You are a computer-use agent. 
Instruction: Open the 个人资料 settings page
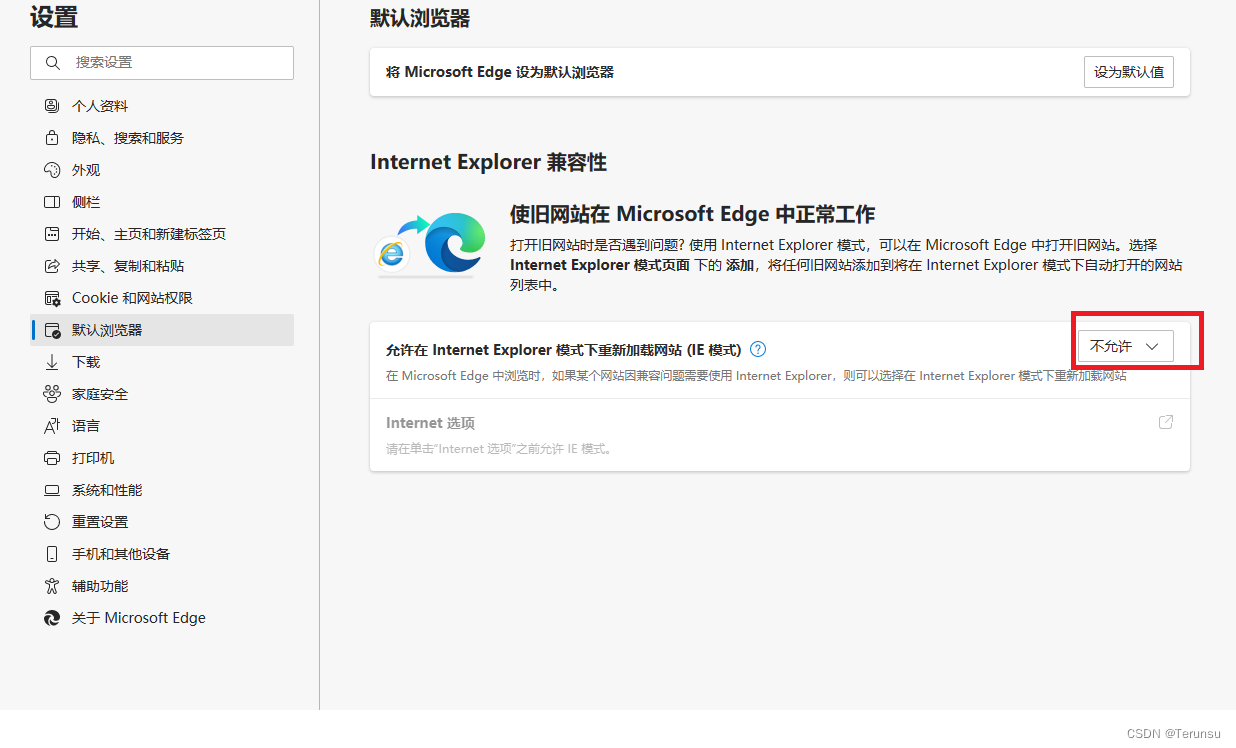click(162, 106)
